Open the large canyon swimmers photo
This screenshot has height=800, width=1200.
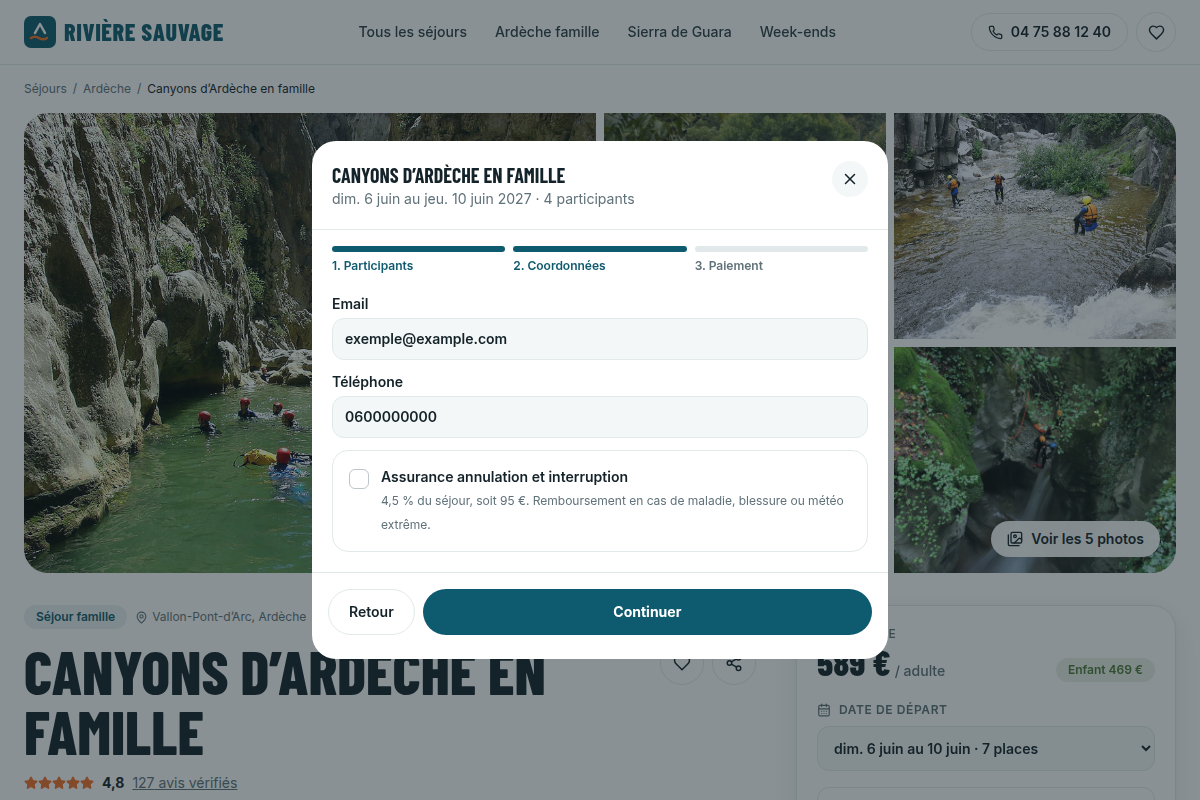click(x=168, y=343)
